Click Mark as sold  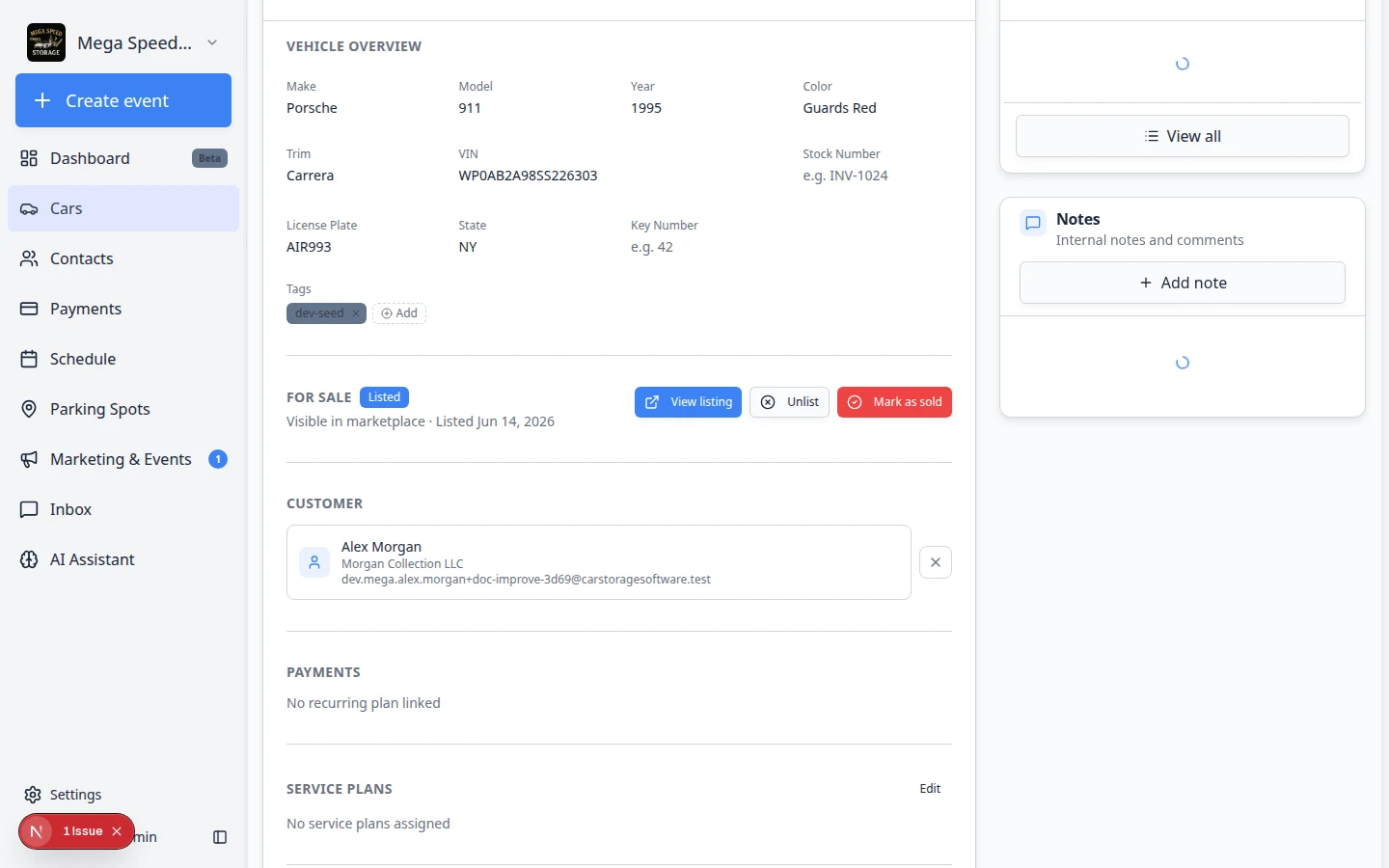coord(894,402)
